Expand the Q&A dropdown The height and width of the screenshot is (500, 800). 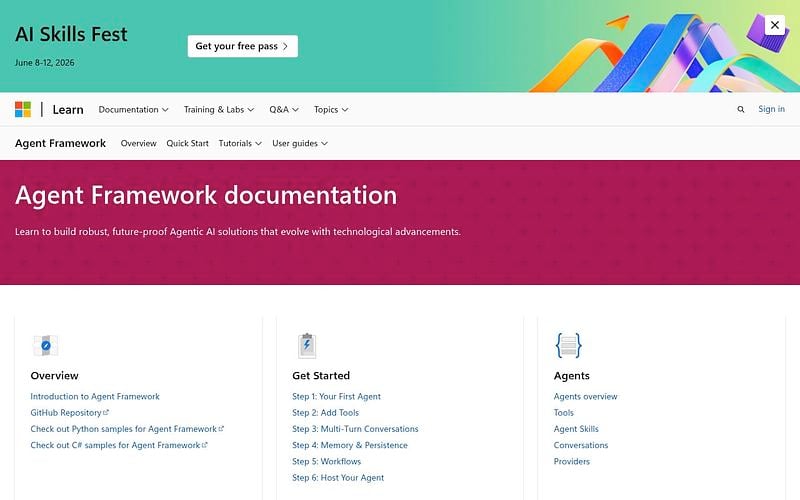284,109
